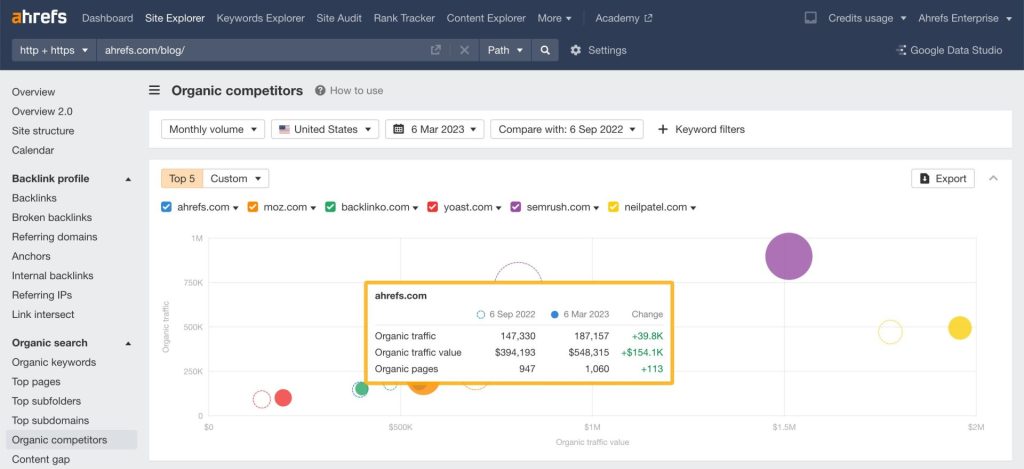Open the More menu dropdown

pos(554,18)
